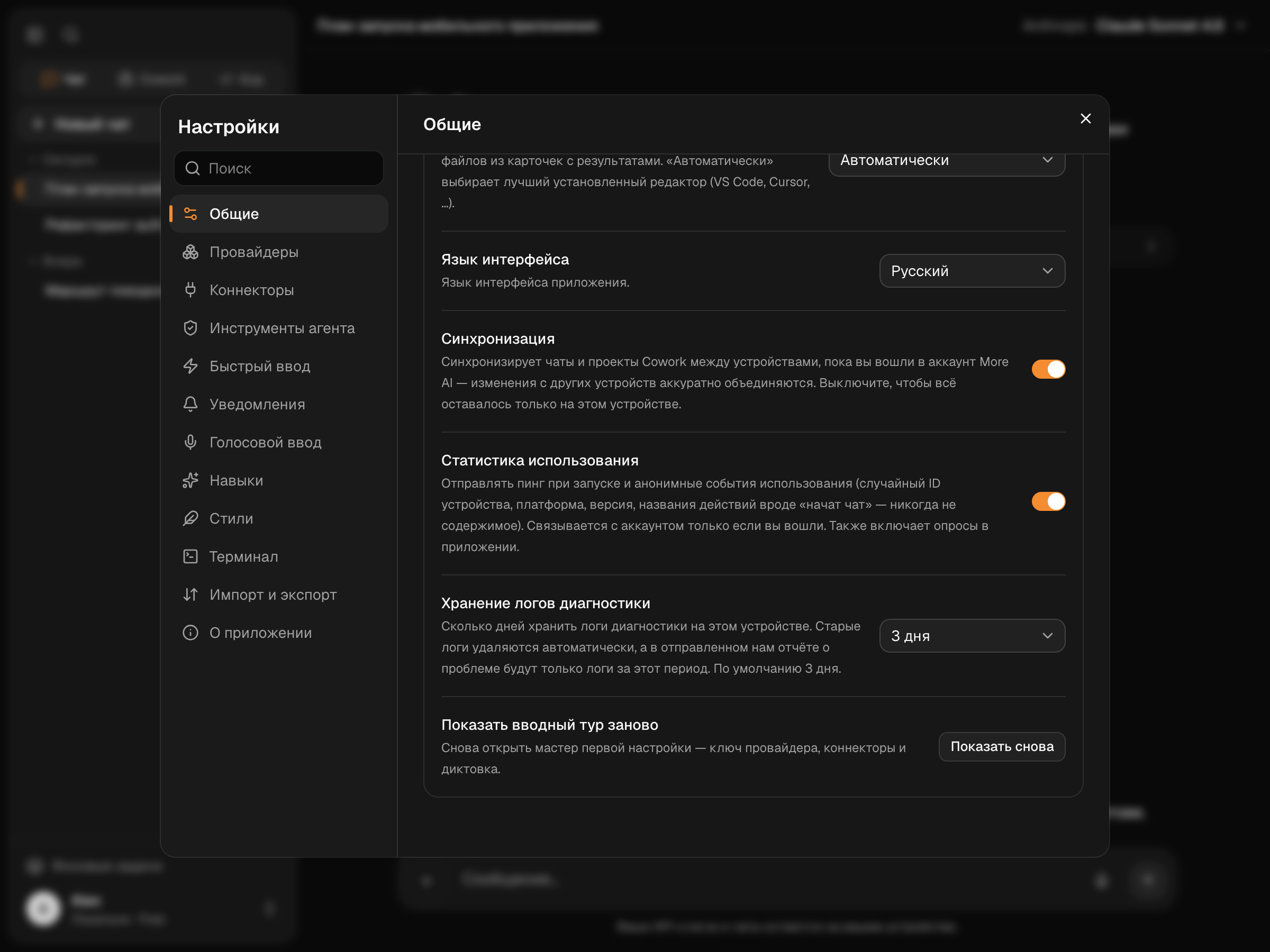The image size is (1270, 952).
Task: Open the Общие settings section
Action: pos(278,214)
